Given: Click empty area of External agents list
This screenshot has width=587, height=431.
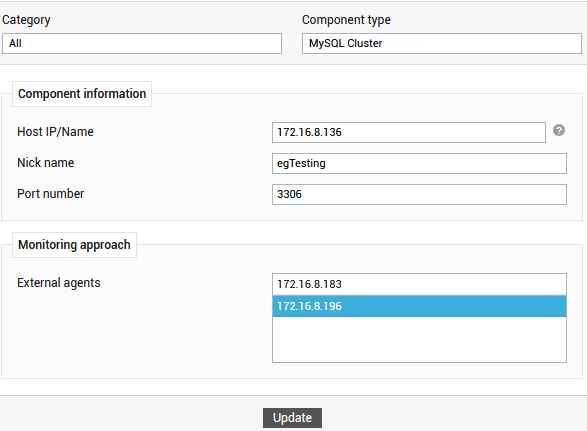Looking at the screenshot, I should [419, 339].
